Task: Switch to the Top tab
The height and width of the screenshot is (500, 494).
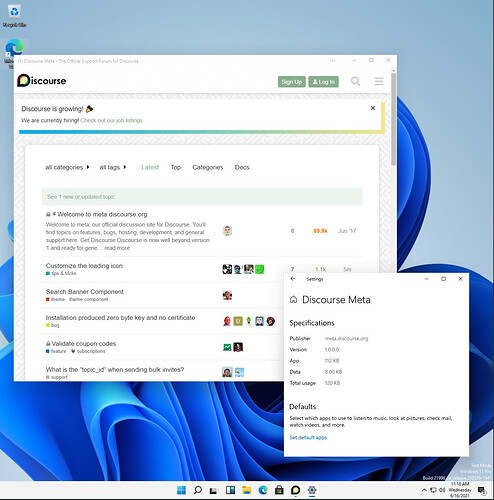Action: [x=176, y=167]
